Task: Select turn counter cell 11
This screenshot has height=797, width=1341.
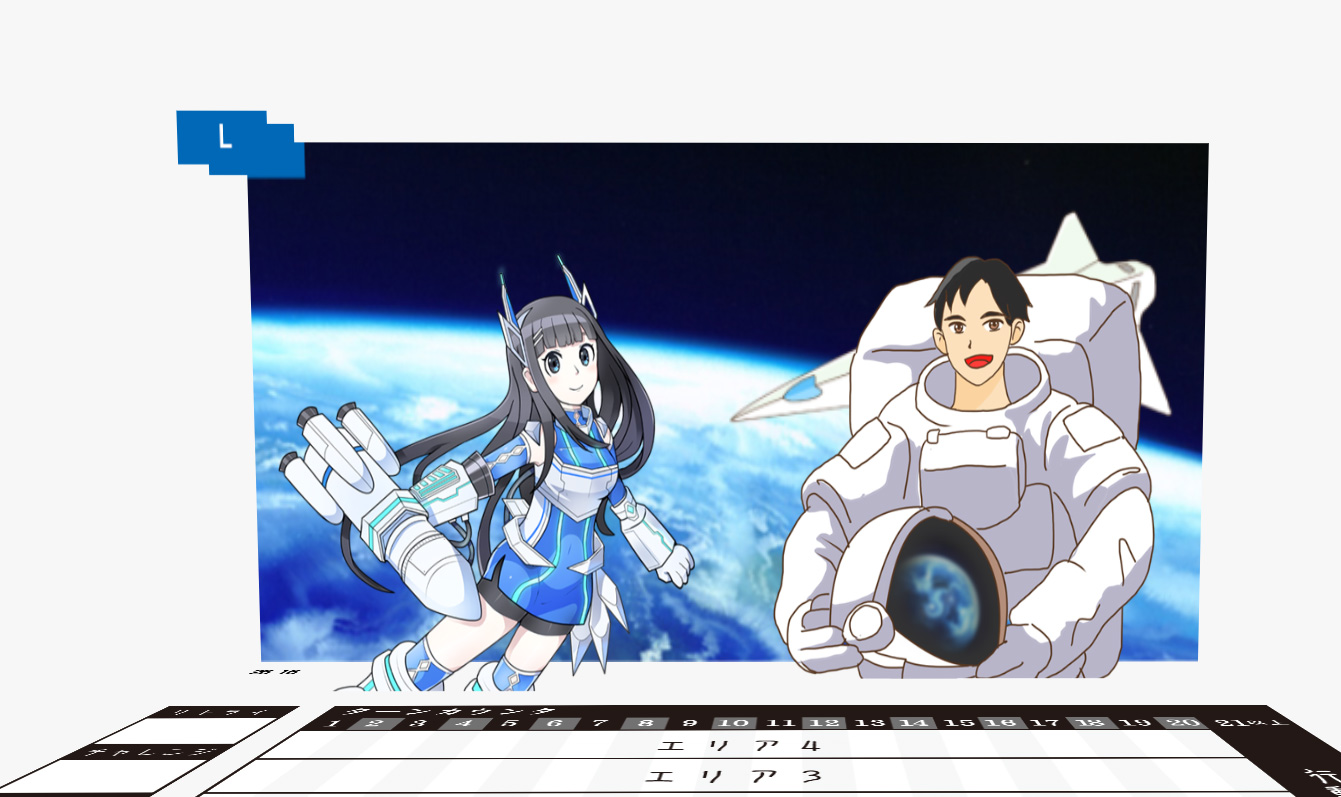Action: point(779,723)
